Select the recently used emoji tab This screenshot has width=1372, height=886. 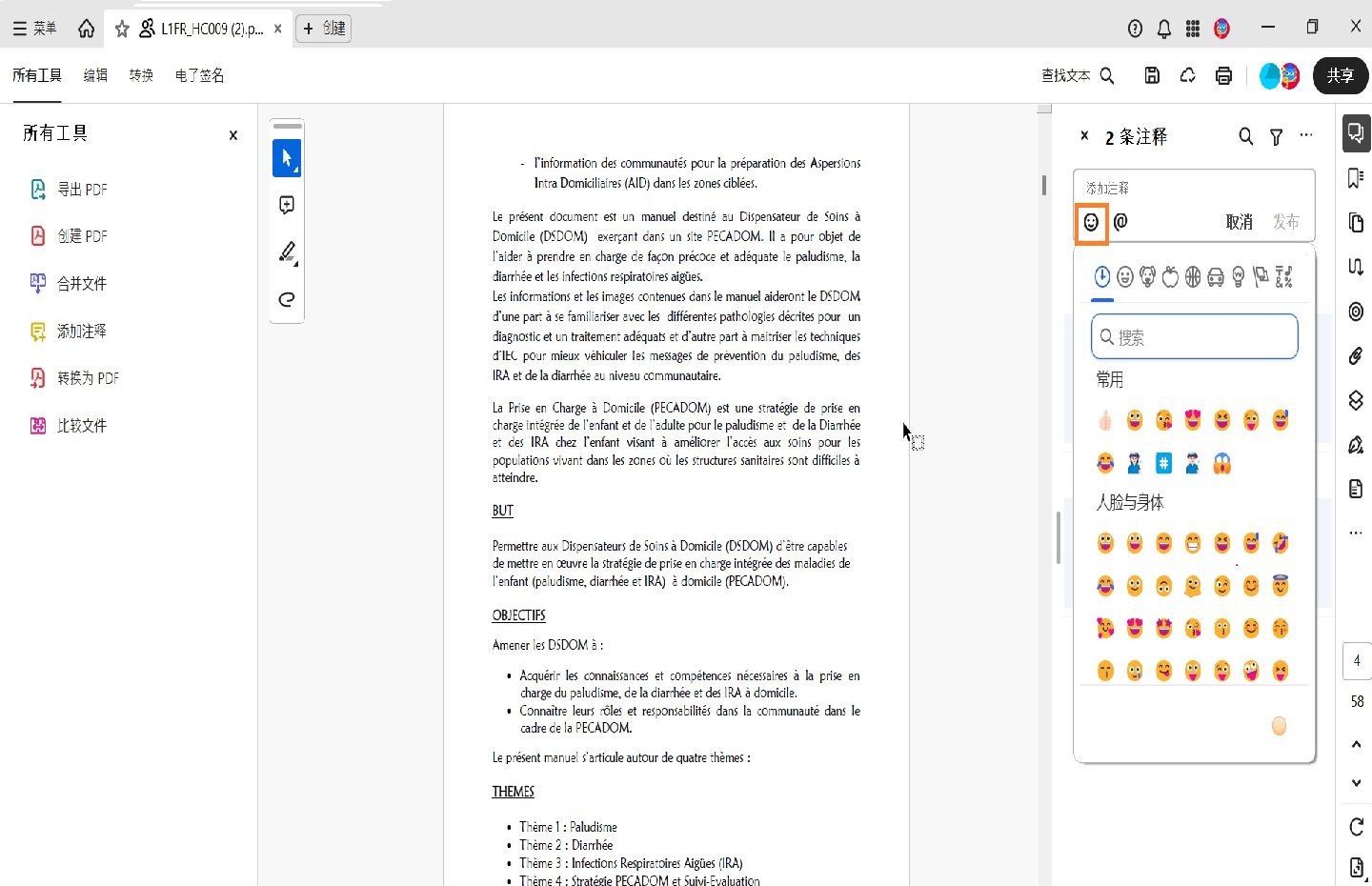1102,277
